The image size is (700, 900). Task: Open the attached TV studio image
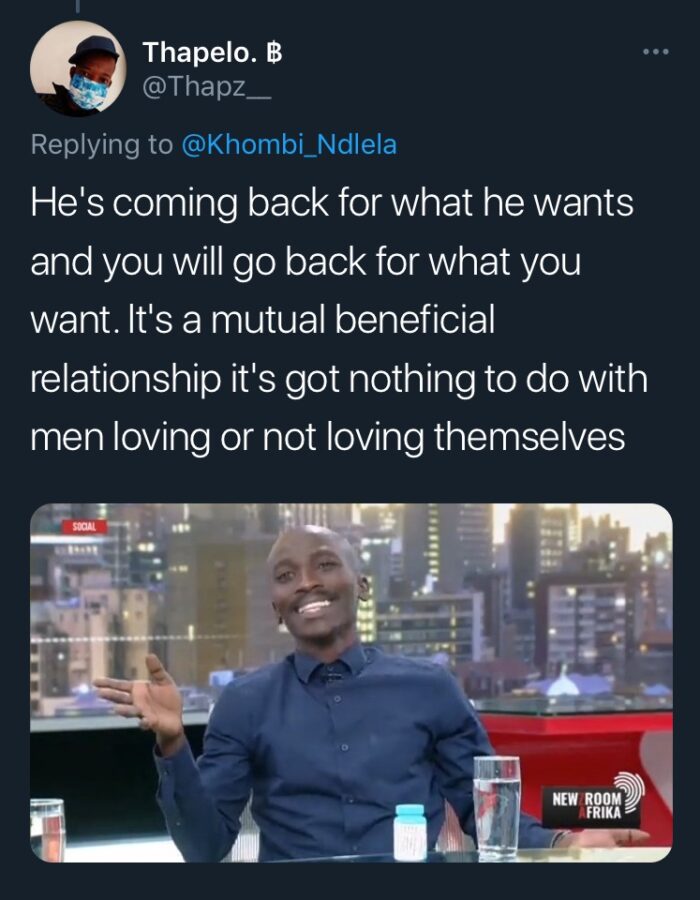(x=351, y=682)
